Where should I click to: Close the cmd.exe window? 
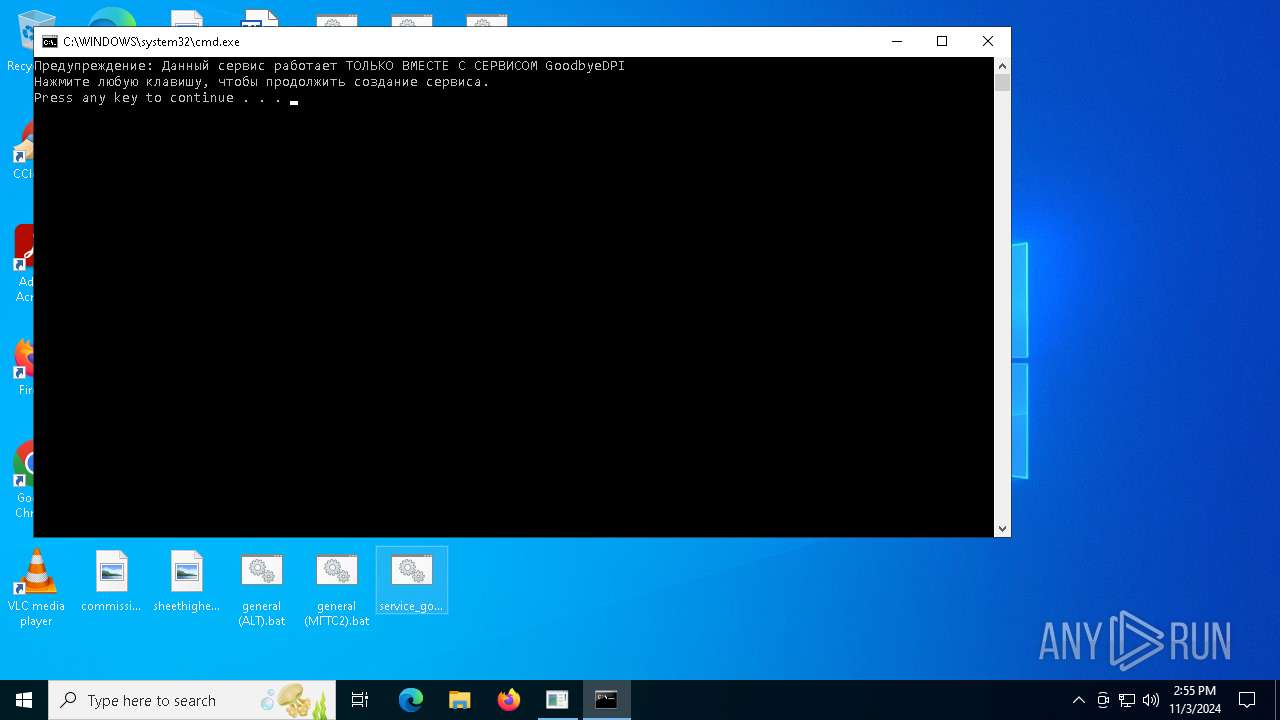click(x=987, y=41)
